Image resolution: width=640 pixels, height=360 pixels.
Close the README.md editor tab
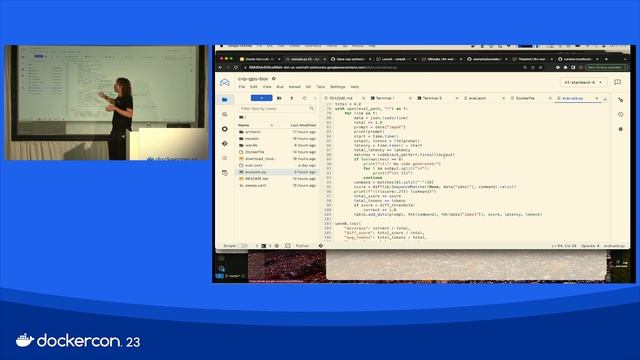(363, 98)
